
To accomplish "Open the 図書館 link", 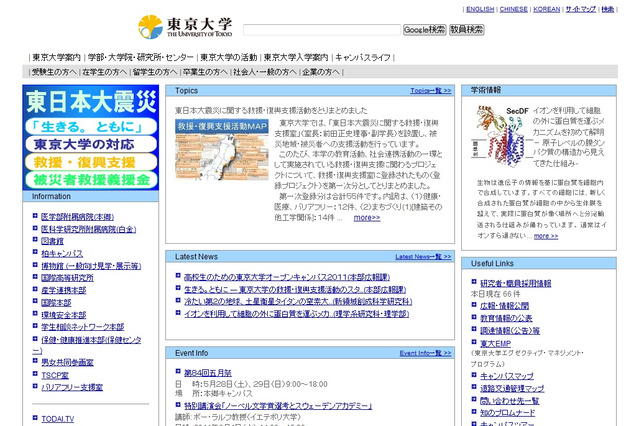I will click(x=52, y=241).
